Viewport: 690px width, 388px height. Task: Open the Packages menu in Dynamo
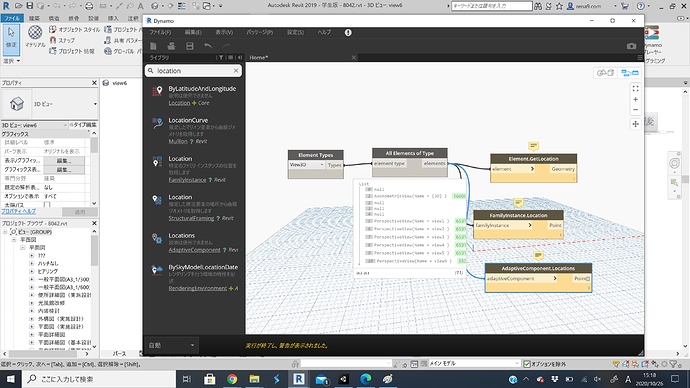pos(260,33)
